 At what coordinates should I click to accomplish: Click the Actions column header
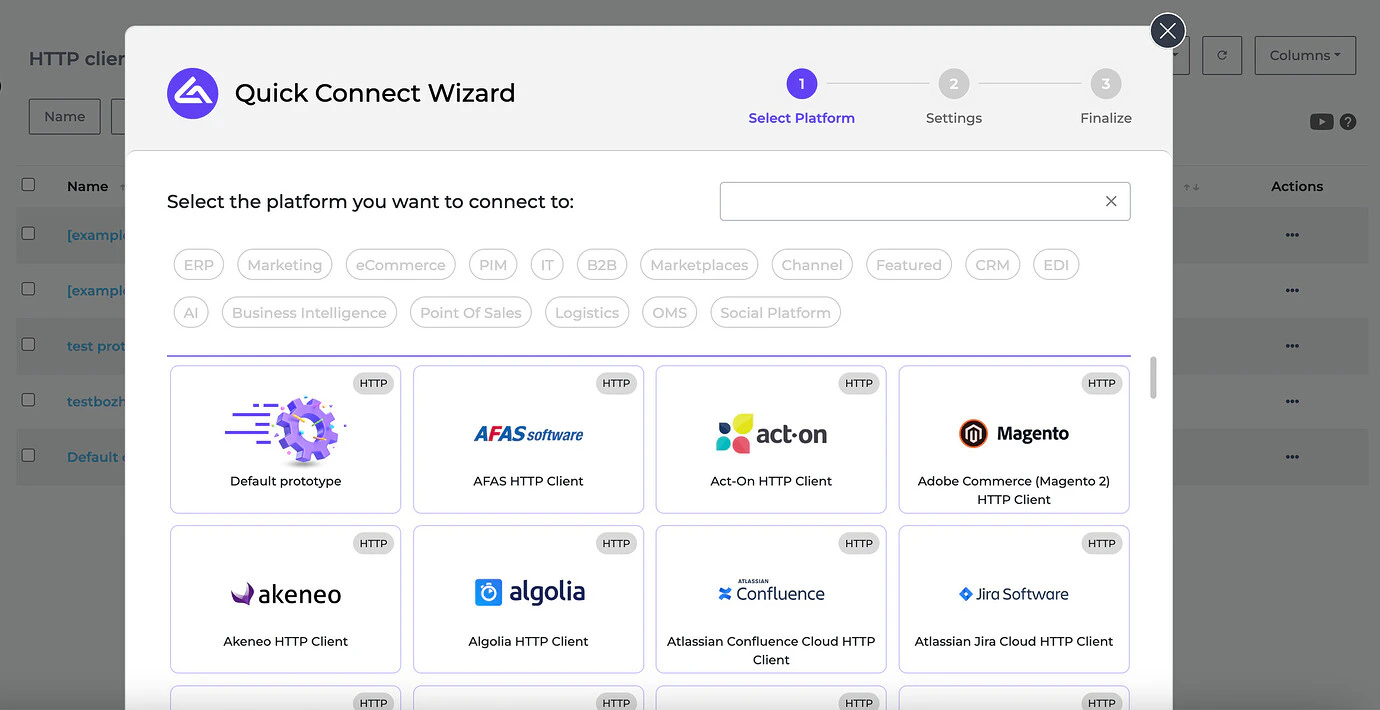[1297, 186]
